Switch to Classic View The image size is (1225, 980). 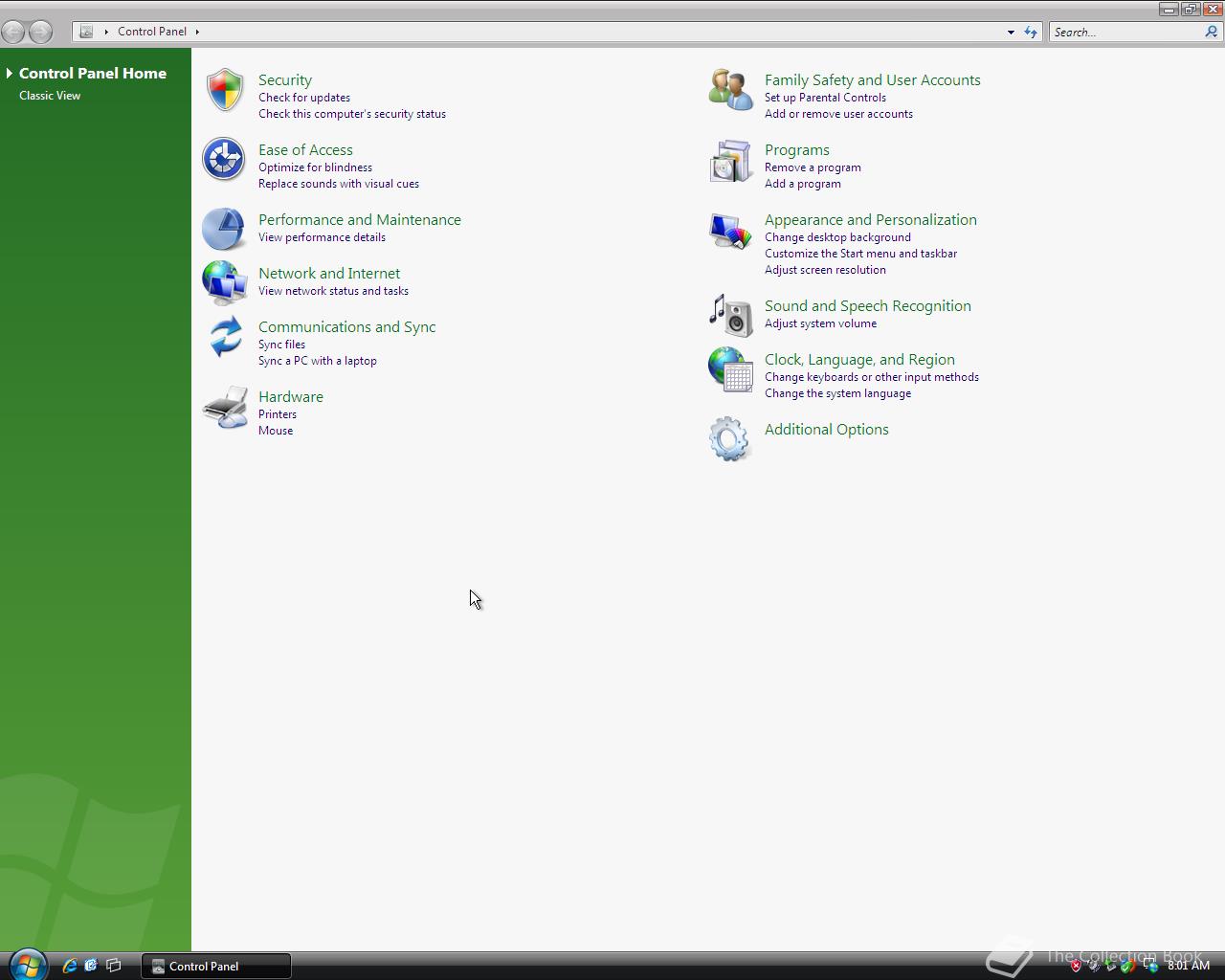click(x=50, y=96)
